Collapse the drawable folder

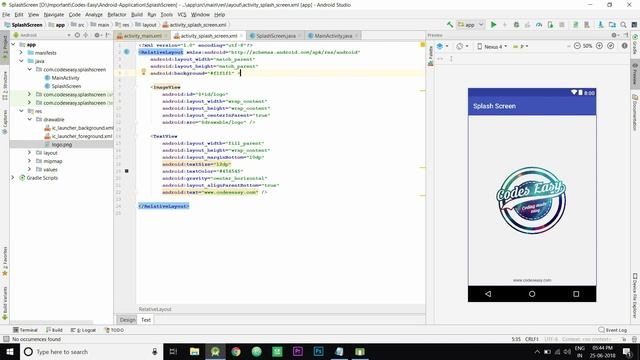[x=30, y=119]
